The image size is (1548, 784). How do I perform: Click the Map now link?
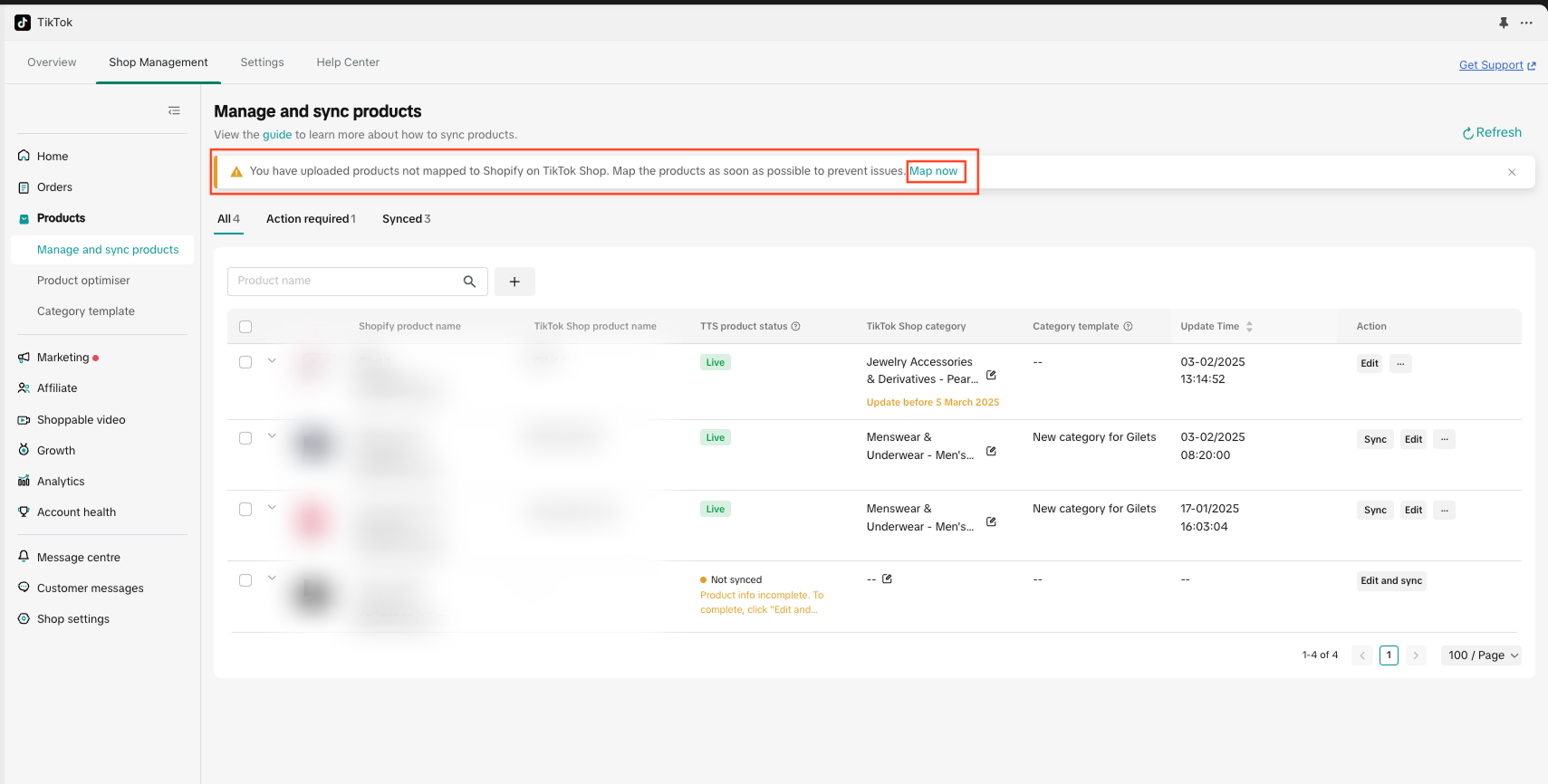click(x=934, y=171)
